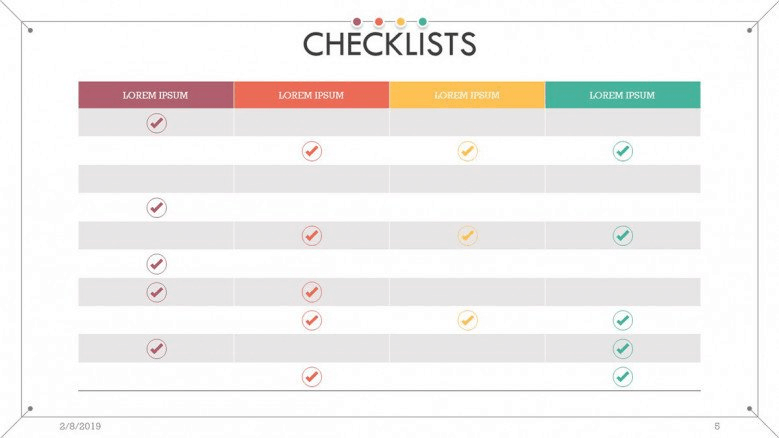Click the maroon checkmark in the first table row
This screenshot has height=438, width=779.
click(156, 123)
